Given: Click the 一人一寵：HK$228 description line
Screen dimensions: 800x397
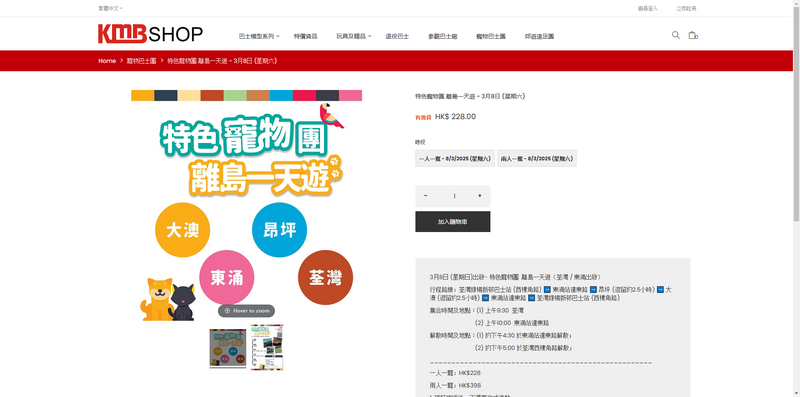Looking at the screenshot, I should (455, 373).
